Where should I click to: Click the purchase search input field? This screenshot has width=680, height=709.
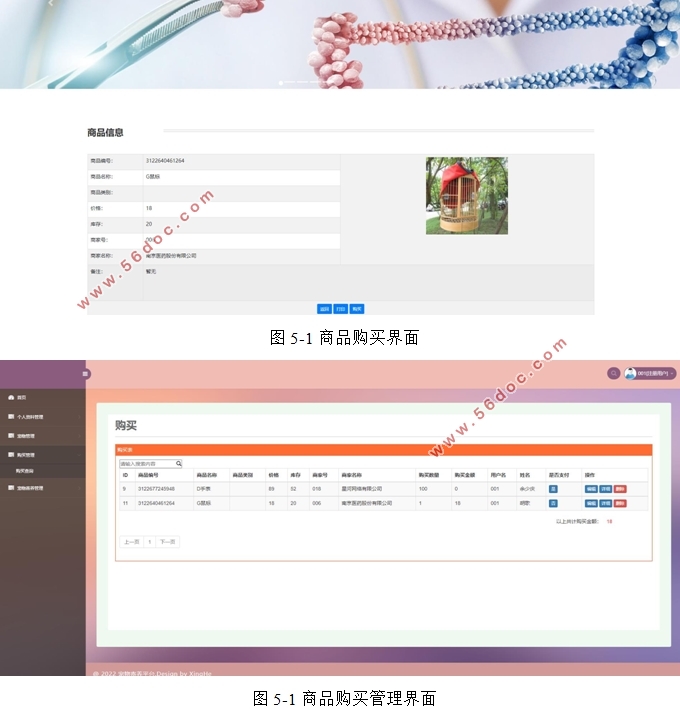coord(146,464)
